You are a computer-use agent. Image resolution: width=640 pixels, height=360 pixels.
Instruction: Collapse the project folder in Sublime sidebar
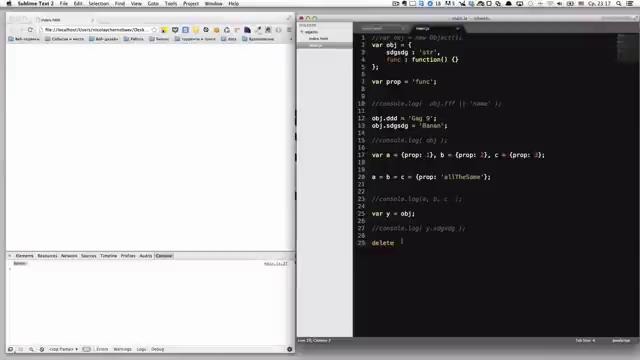pos(302,32)
